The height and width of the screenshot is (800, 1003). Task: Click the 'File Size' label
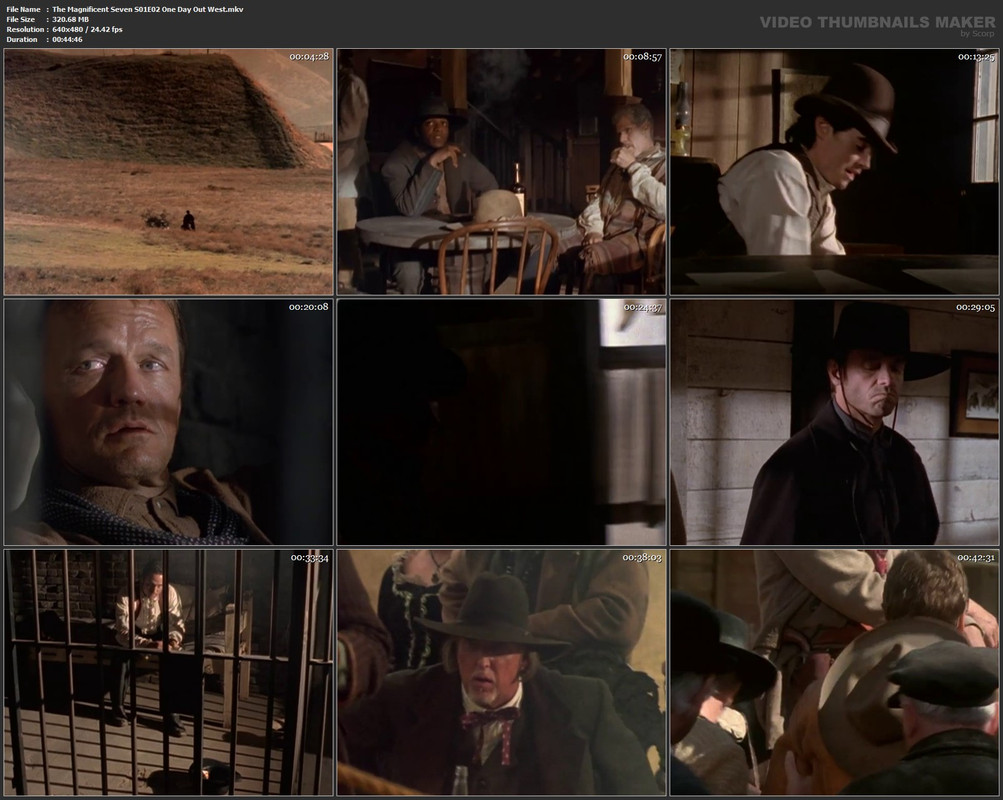coord(20,20)
